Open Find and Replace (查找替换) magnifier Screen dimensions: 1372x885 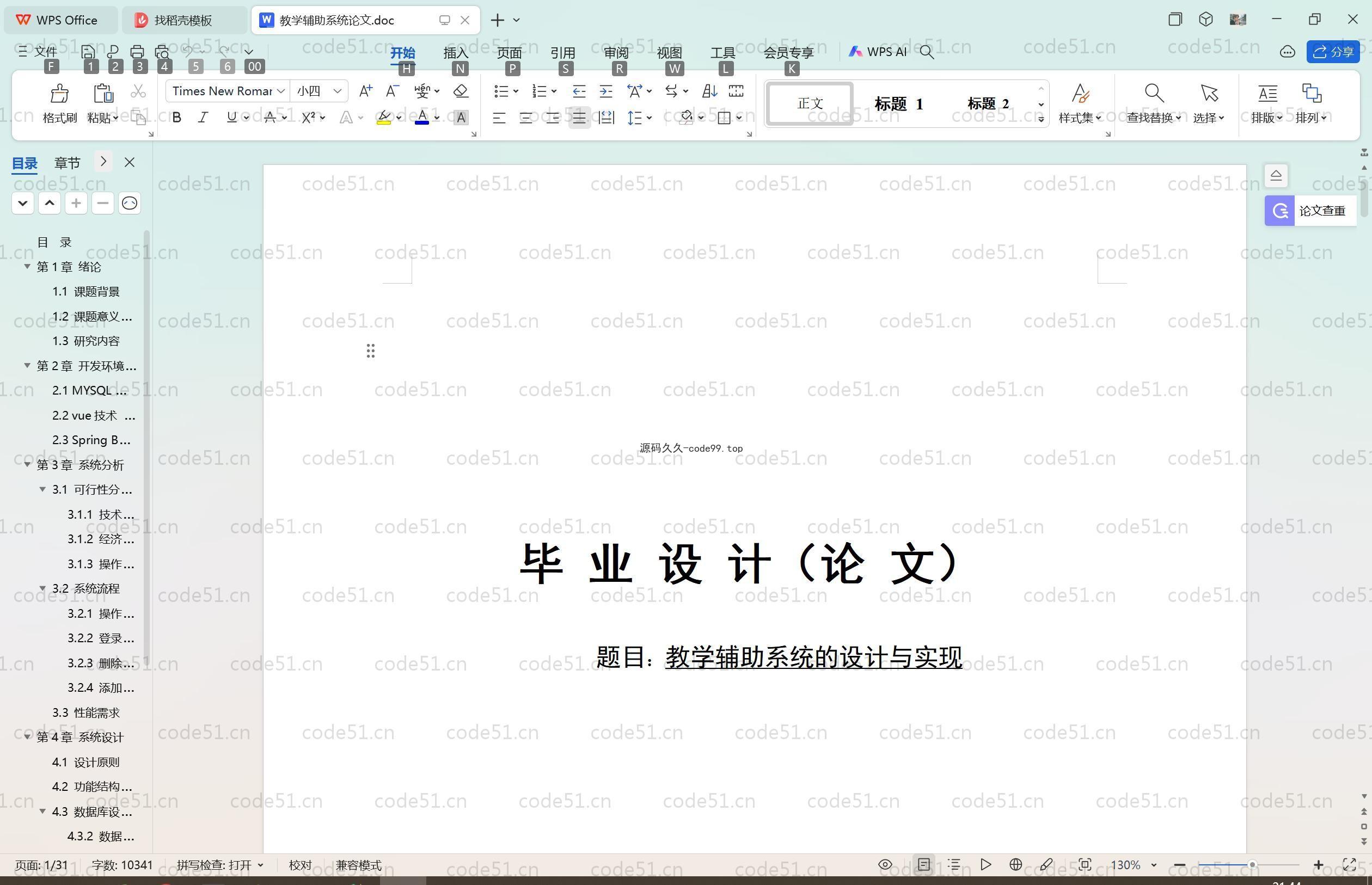tap(1154, 94)
